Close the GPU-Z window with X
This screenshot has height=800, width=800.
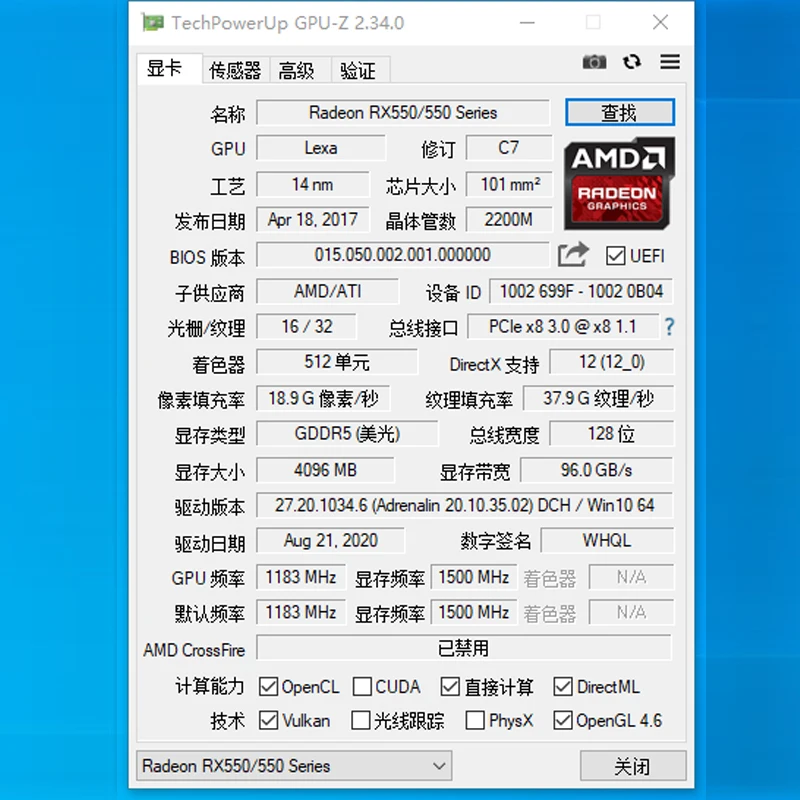click(x=660, y=22)
